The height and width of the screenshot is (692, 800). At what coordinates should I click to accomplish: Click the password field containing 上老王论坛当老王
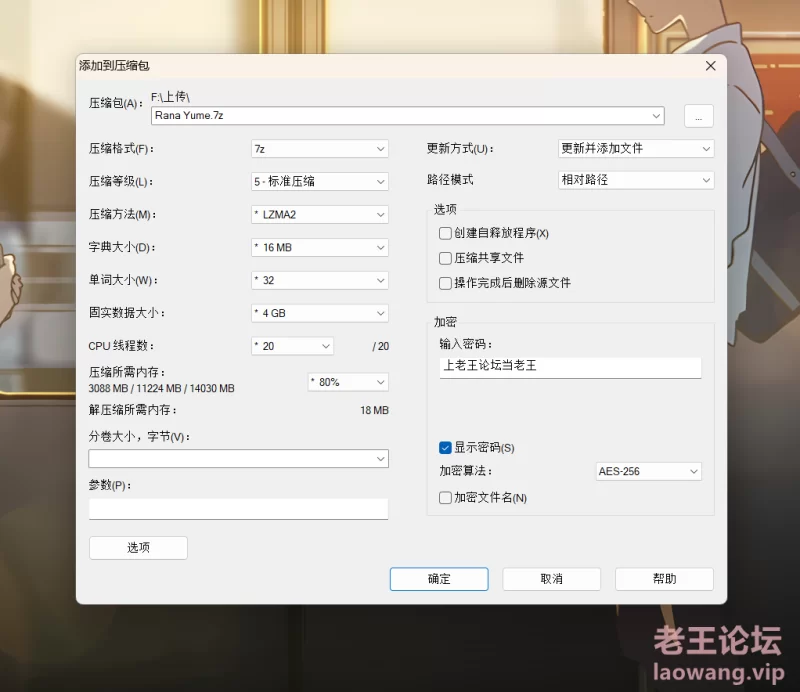pos(570,367)
